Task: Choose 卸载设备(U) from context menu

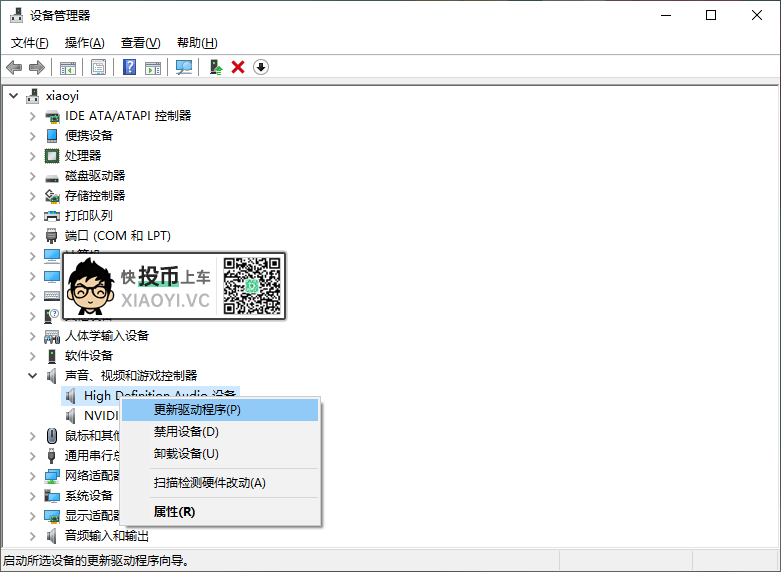Action: pos(220,453)
